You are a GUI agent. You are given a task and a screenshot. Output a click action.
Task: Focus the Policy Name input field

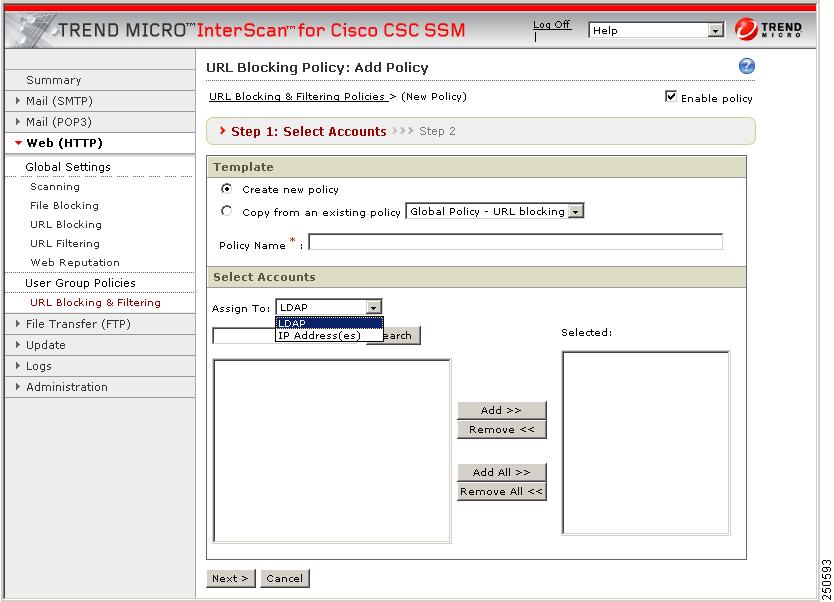(x=515, y=242)
